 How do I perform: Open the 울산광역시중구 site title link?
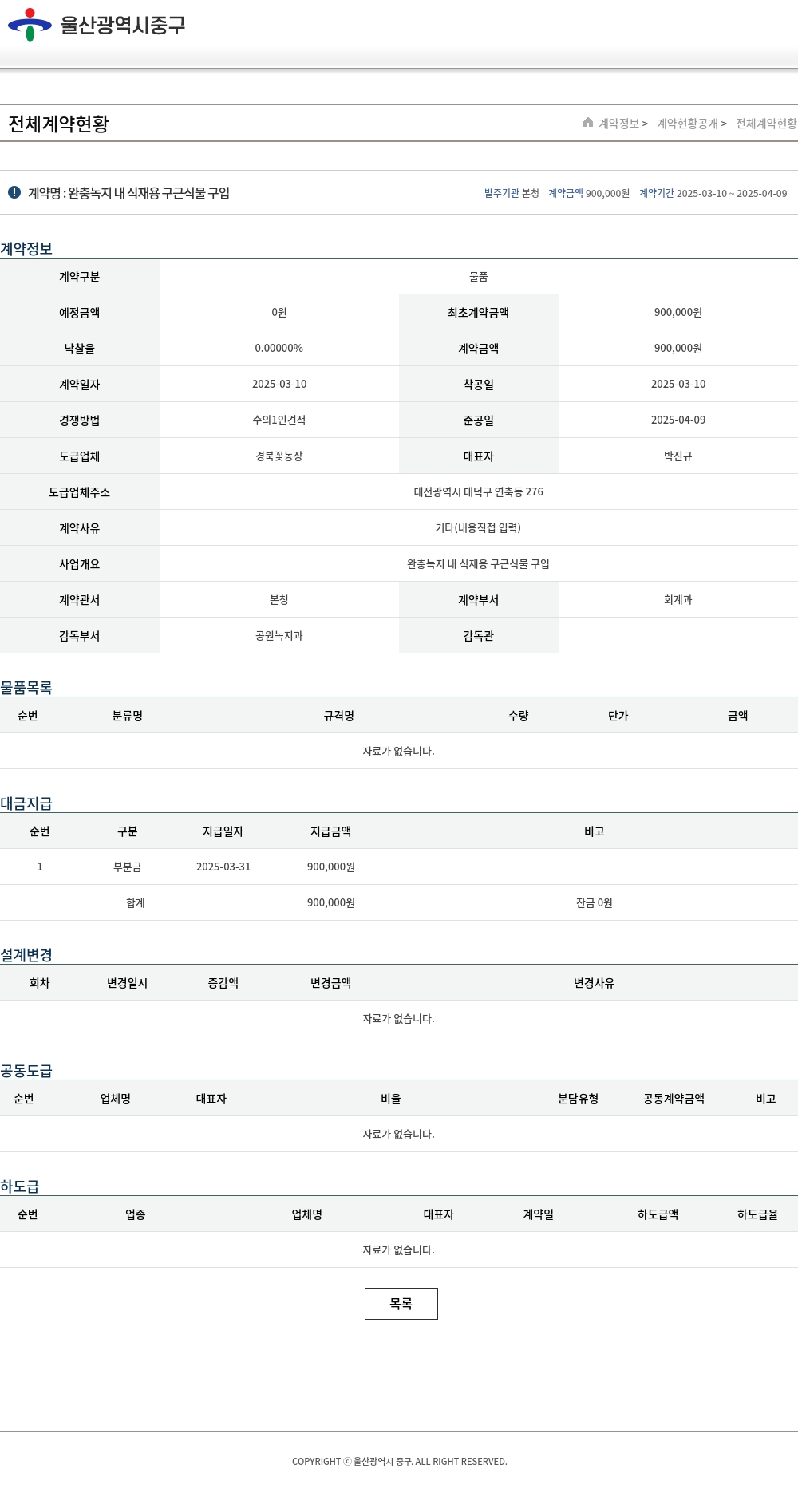(x=123, y=26)
